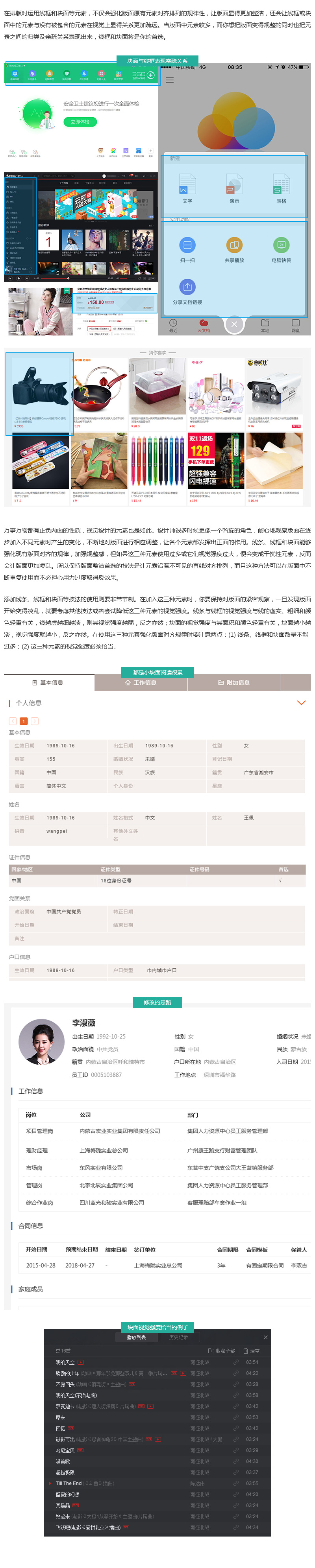
Task: Tap the round X close button in the phone app
Action: [x=234, y=324]
